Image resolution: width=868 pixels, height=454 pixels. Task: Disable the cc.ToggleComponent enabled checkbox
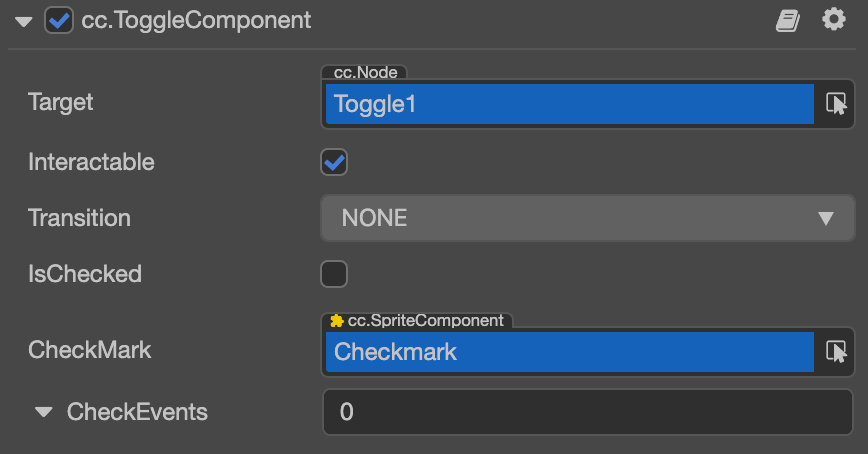pos(59,21)
